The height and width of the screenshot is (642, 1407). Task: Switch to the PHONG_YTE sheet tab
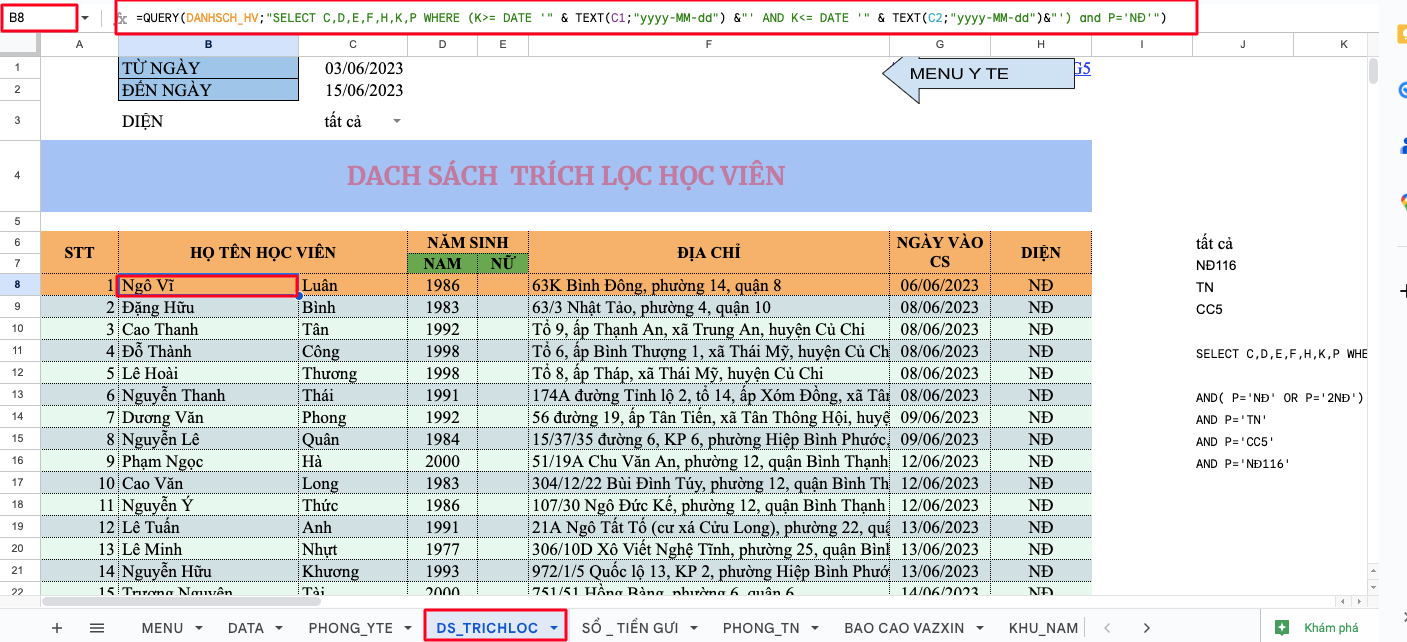350,628
